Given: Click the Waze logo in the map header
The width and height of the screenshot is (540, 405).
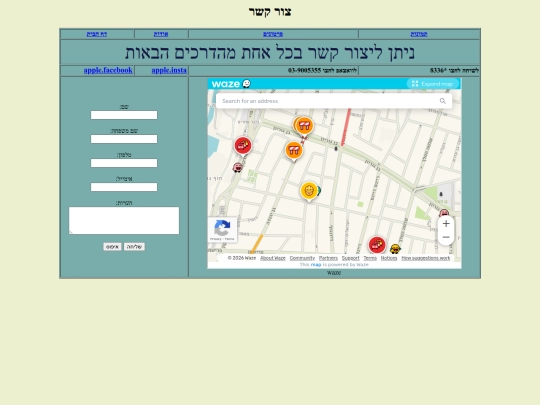Looking at the screenshot, I should (226, 84).
